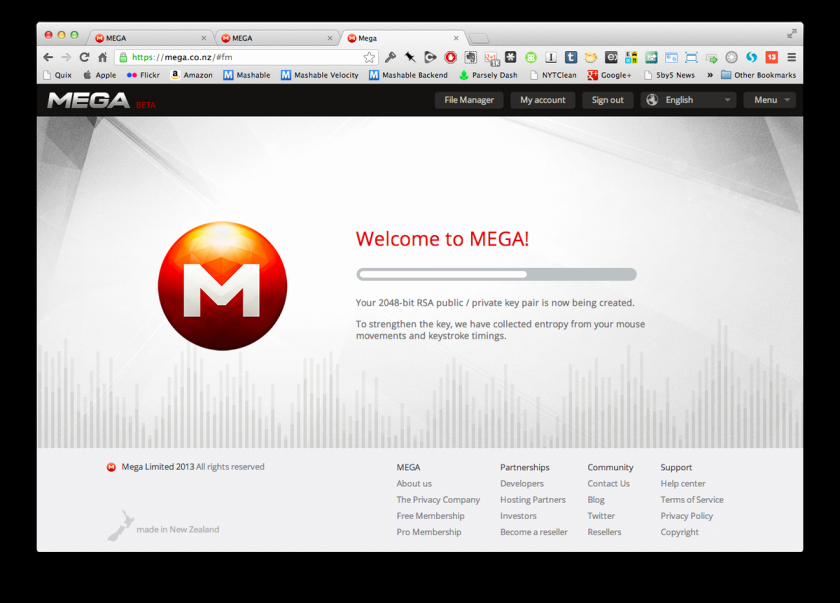Open the green smiley face extension

click(531, 57)
